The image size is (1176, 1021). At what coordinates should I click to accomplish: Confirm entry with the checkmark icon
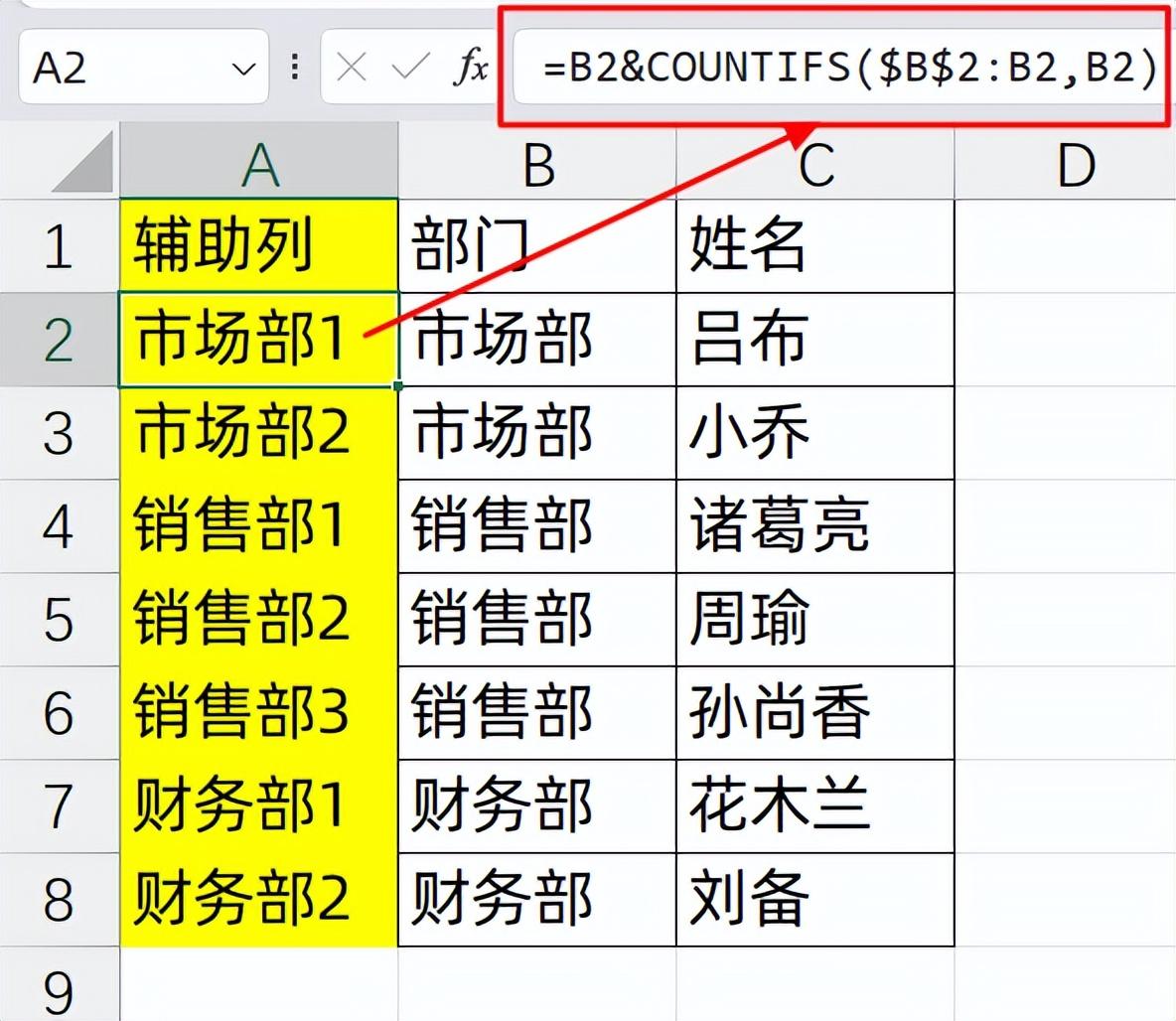point(410,68)
